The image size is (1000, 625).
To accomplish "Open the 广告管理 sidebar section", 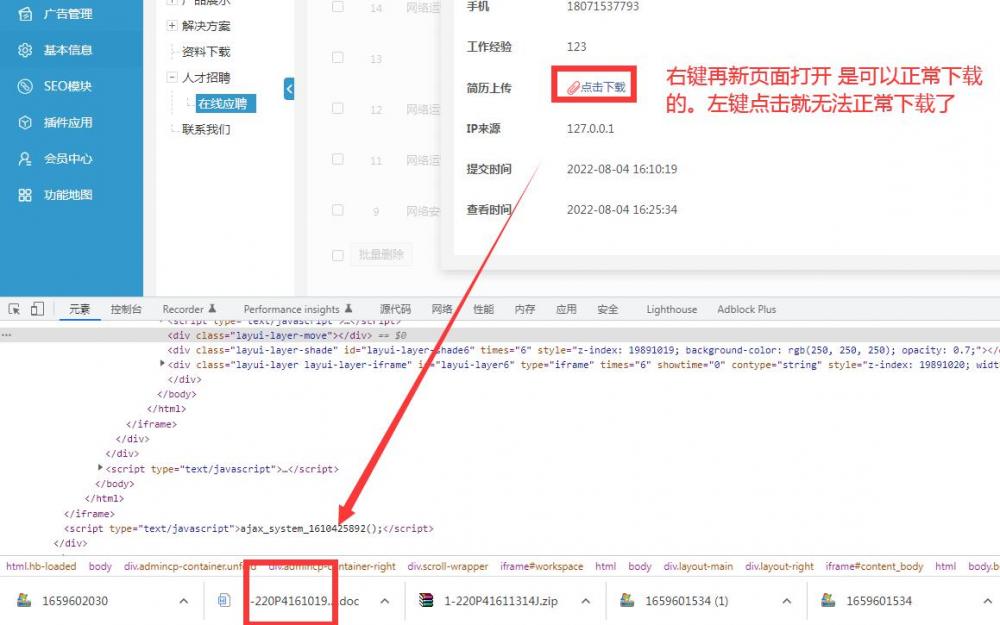I will [68, 13].
